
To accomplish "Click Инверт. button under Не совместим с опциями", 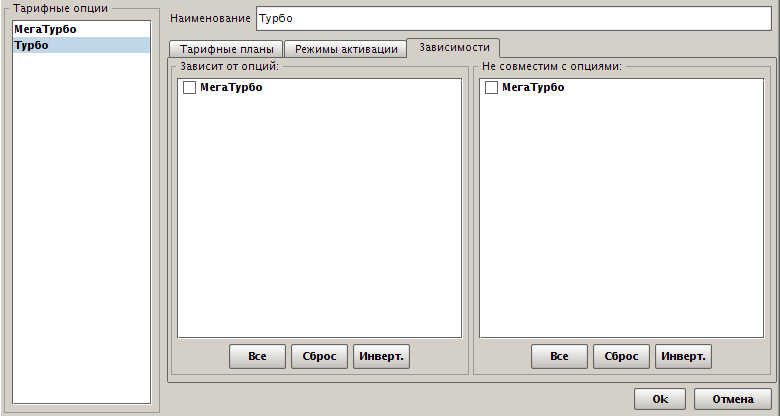I will pyautogui.click(x=683, y=356).
